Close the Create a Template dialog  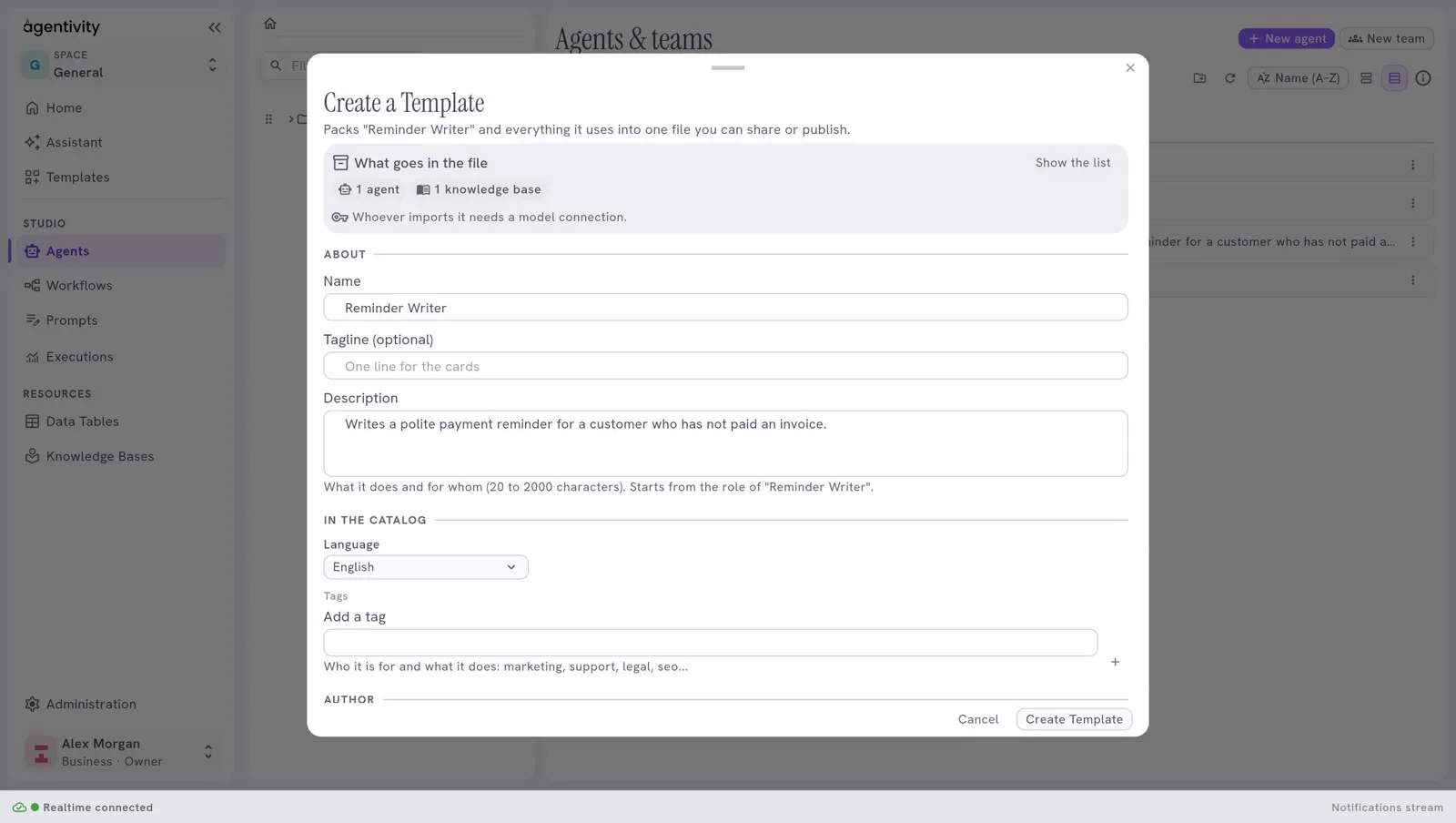(x=1130, y=68)
